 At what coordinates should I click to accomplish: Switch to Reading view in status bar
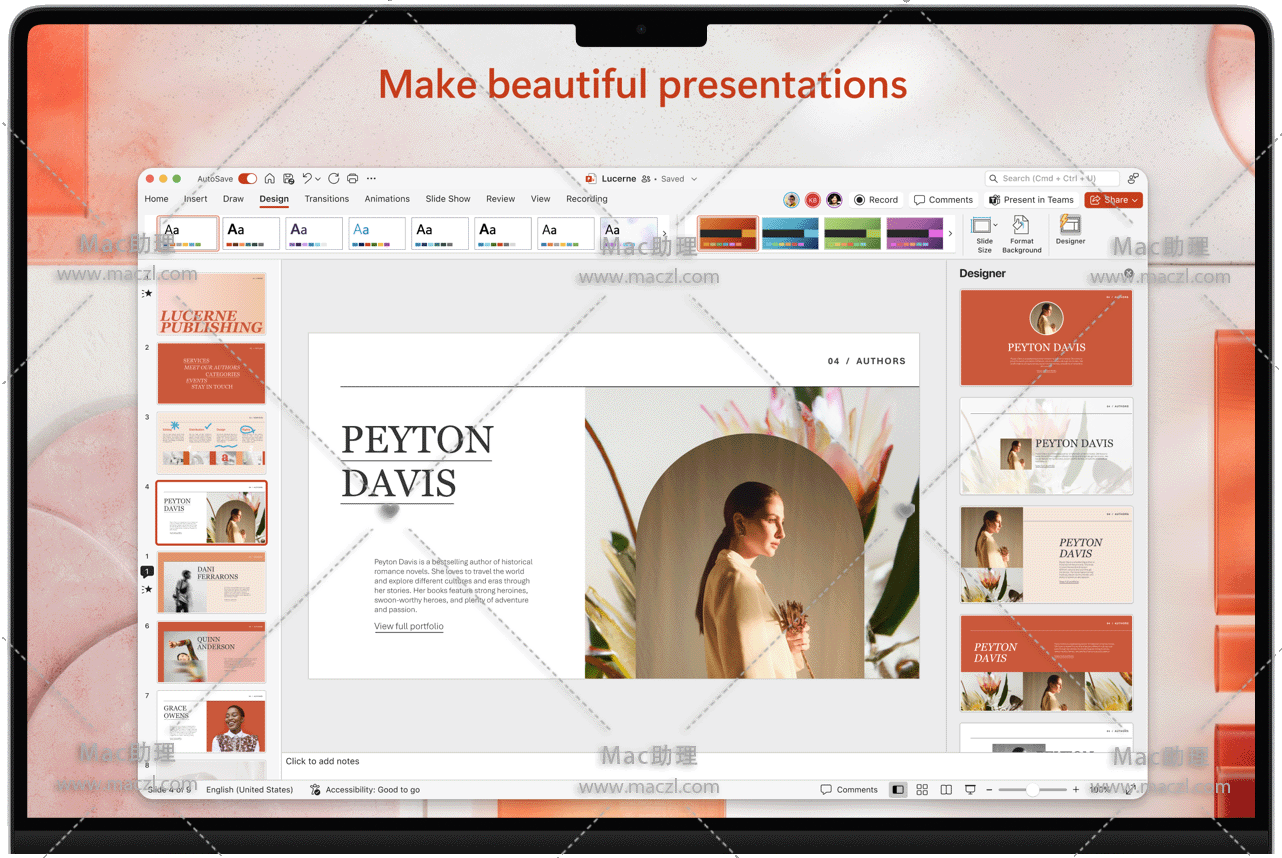click(x=946, y=790)
